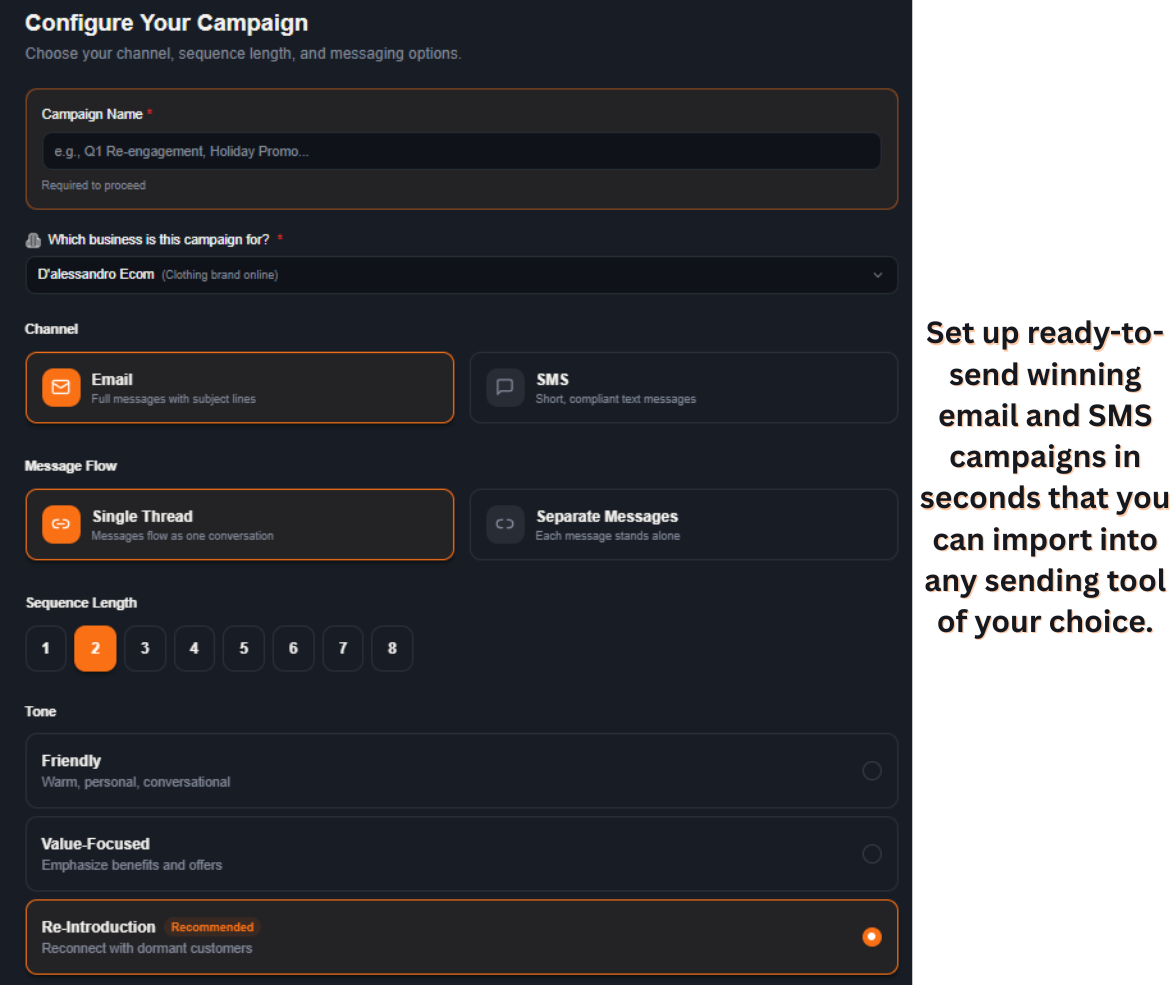The width and height of the screenshot is (1175, 985).
Task: Click the SMS chat bubble icon
Action: coord(505,387)
